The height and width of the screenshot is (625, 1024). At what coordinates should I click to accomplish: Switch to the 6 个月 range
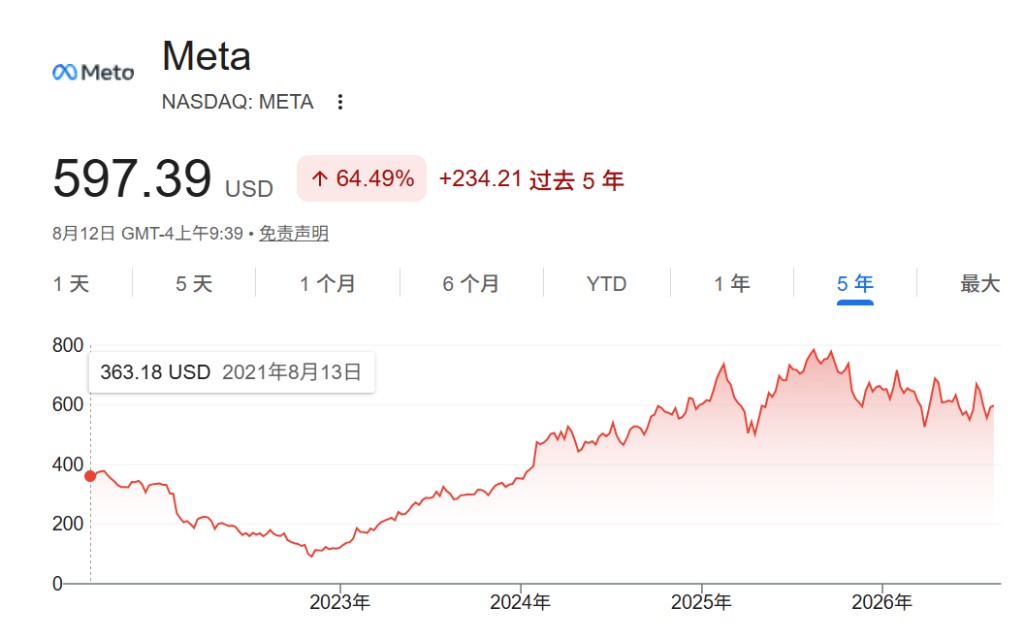(471, 284)
